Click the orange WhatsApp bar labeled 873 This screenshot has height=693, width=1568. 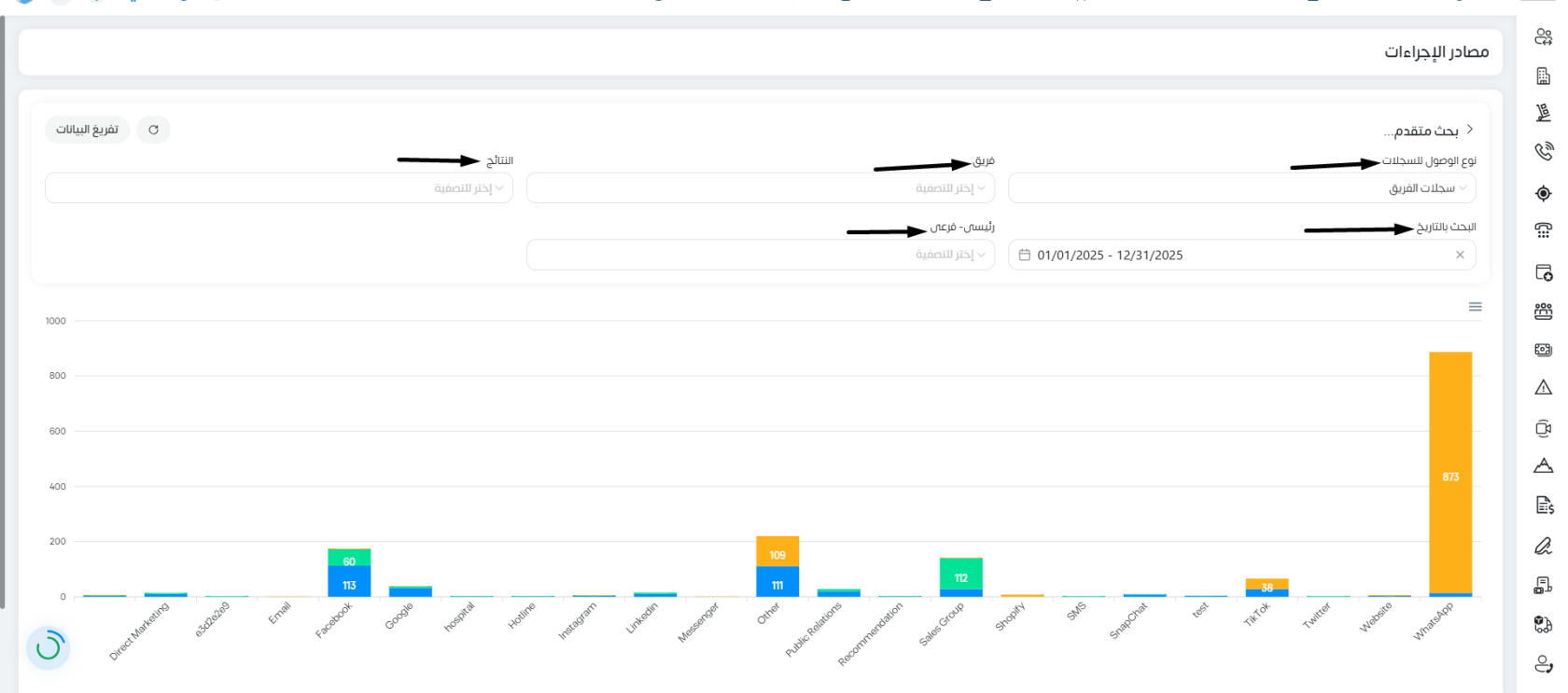(1450, 472)
